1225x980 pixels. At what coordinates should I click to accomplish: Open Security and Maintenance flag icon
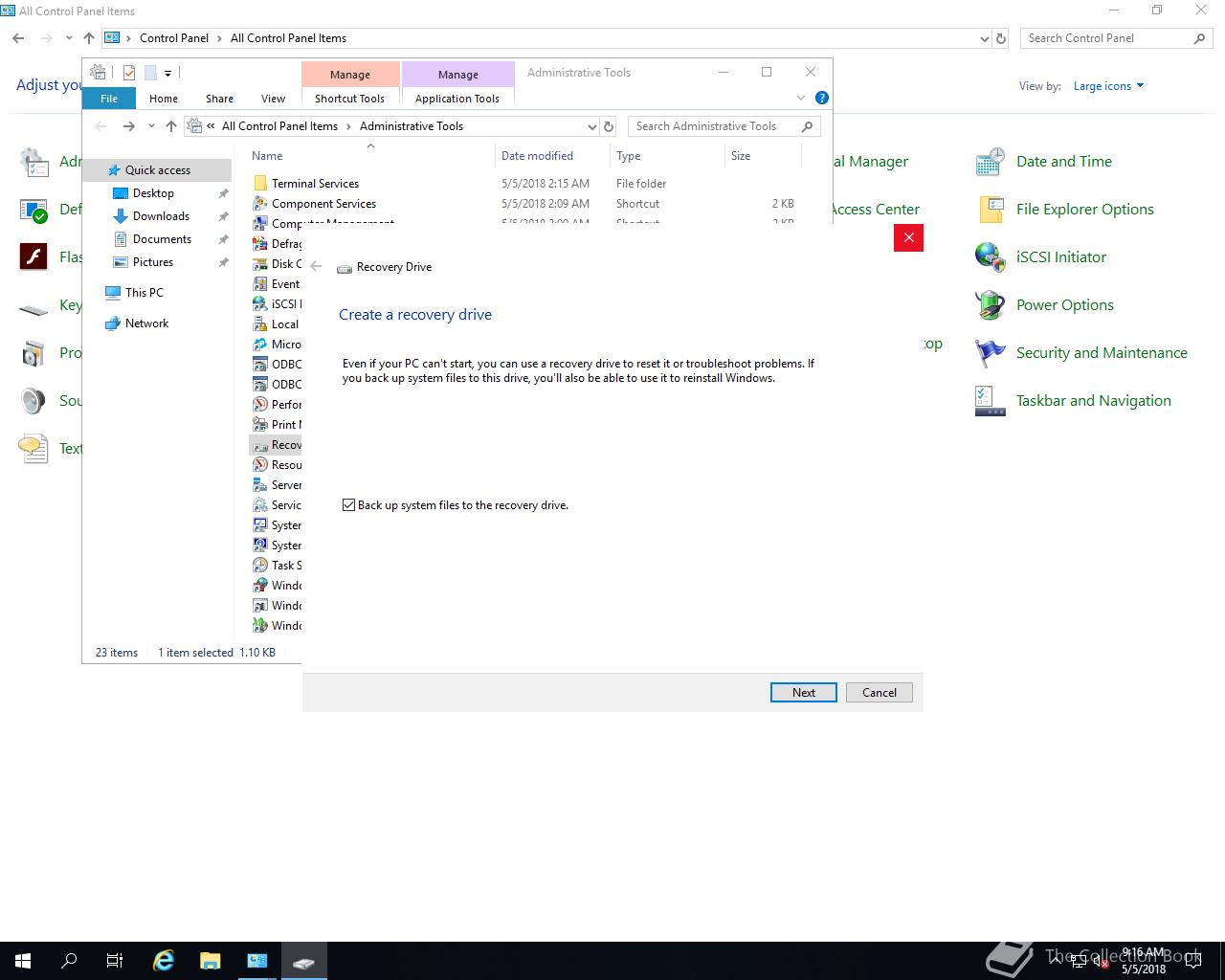click(x=990, y=353)
